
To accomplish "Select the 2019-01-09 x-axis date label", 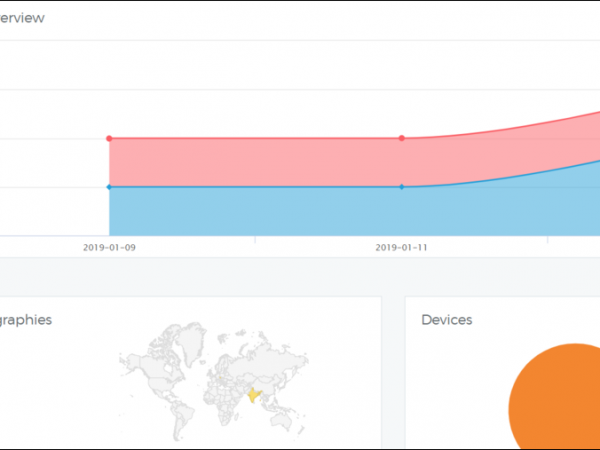I will coord(109,246).
